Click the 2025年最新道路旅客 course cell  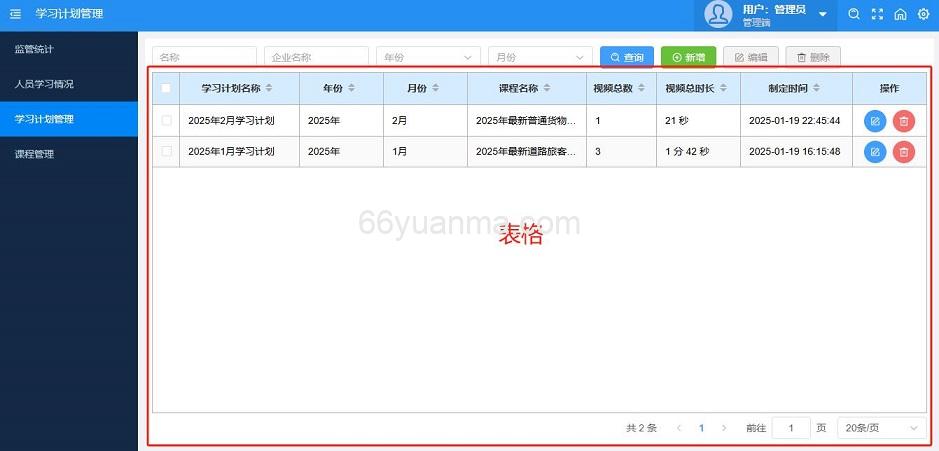[x=527, y=152]
